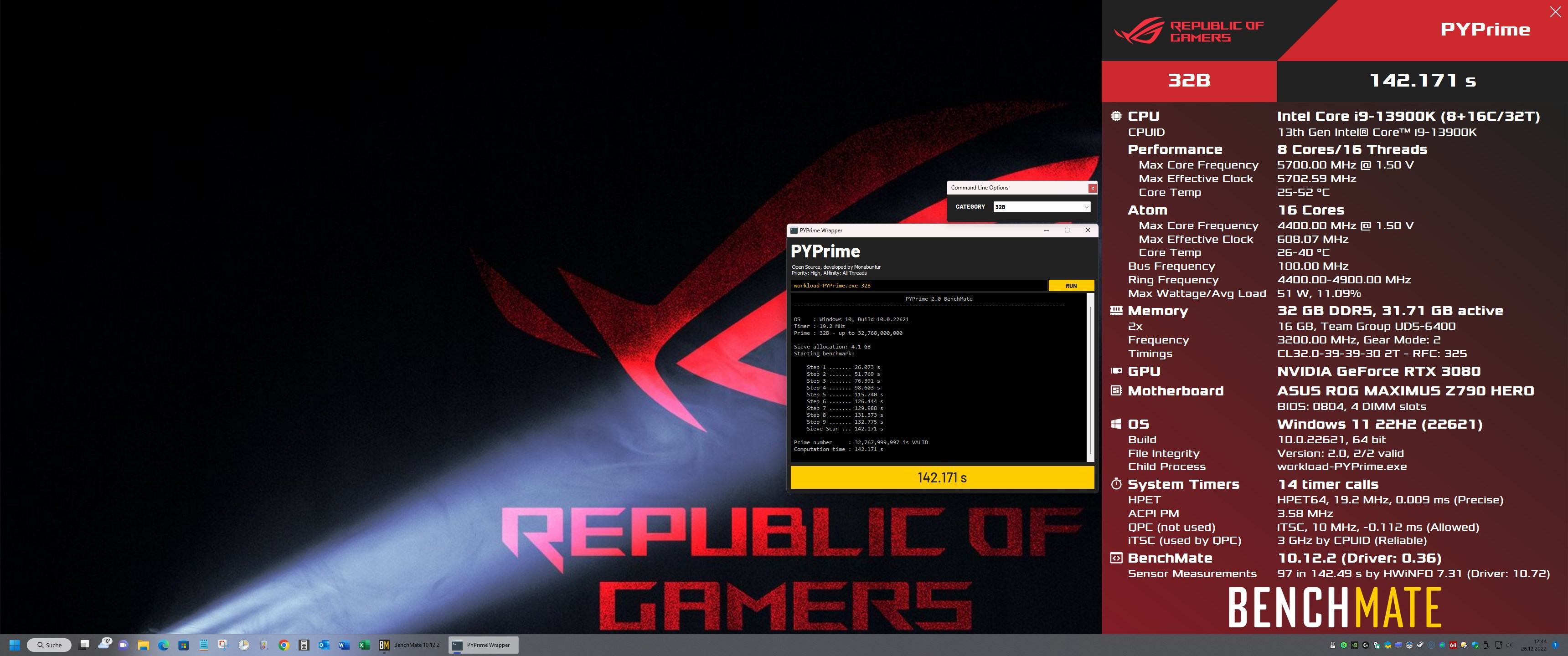1568x656 pixels.
Task: Click the ASUS ROG MAXIMUS Z790 HERO text
Action: [x=1405, y=391]
